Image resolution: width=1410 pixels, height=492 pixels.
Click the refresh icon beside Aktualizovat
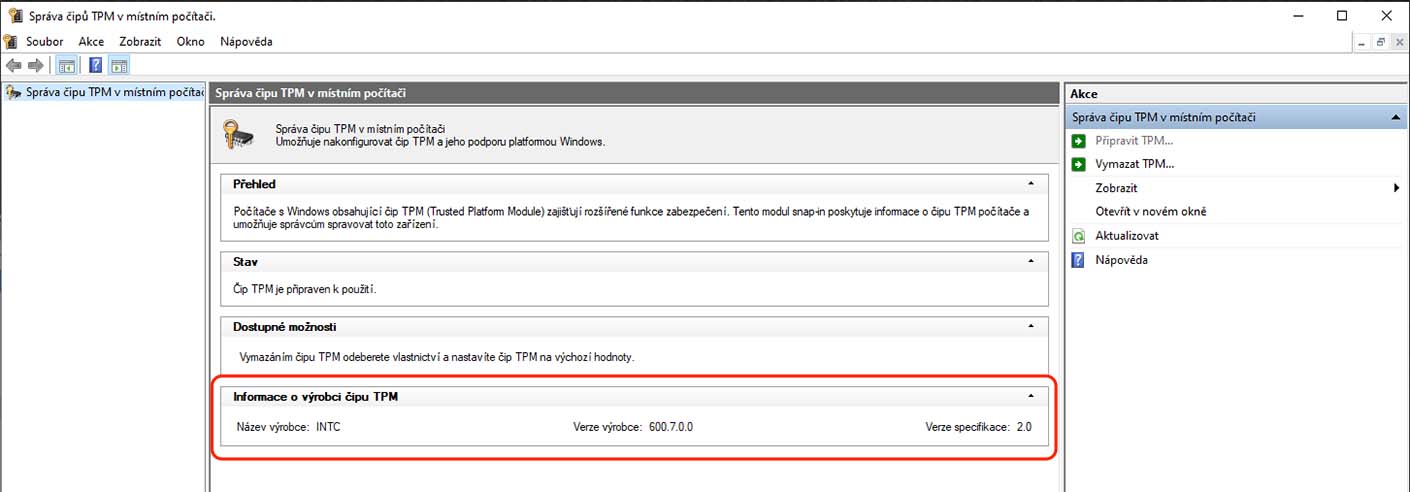1078,236
